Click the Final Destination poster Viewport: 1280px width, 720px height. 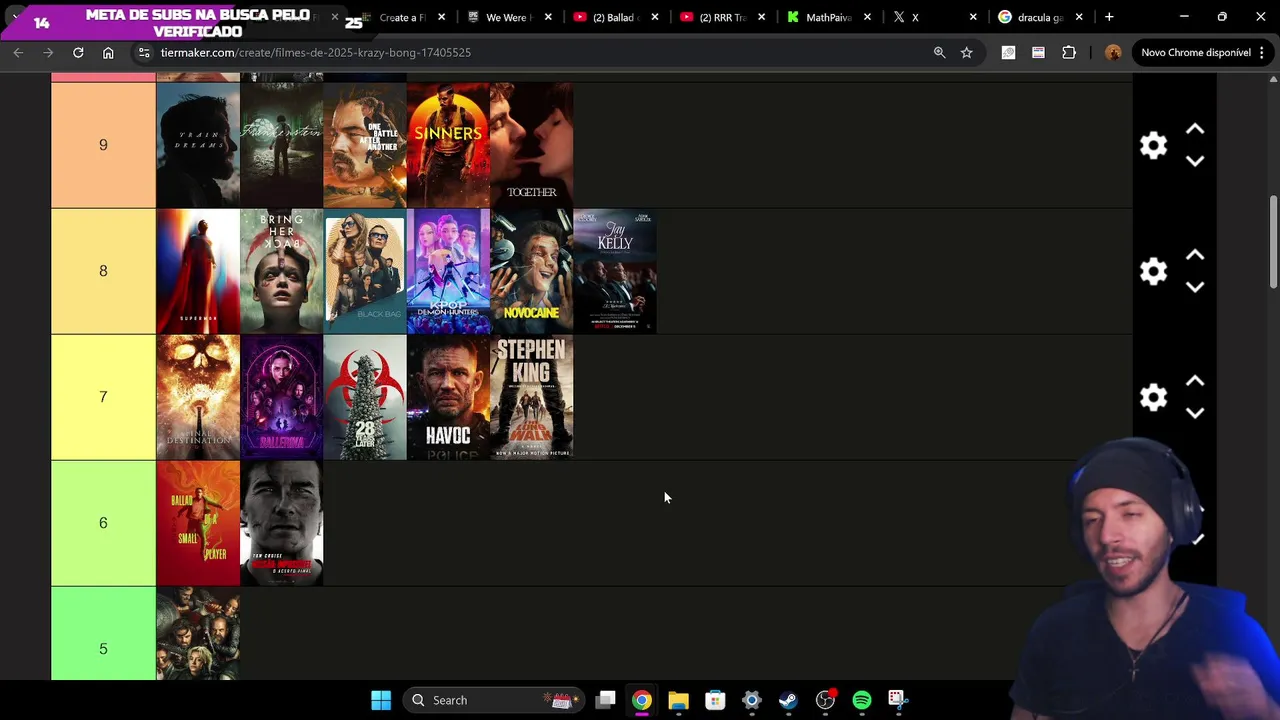[x=198, y=397]
